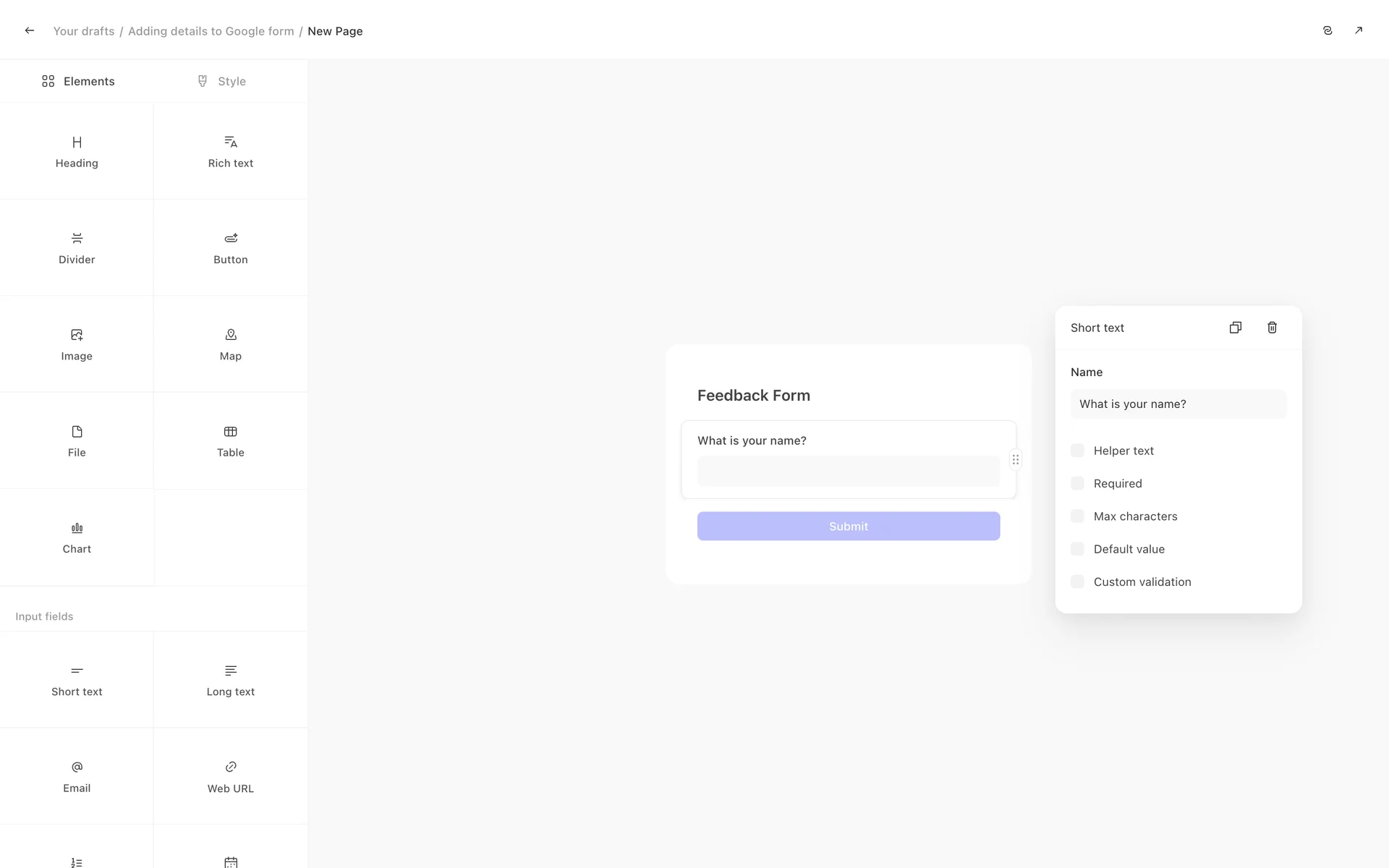Insert a Table element
Screen dimensions: 1389x868
230,441
